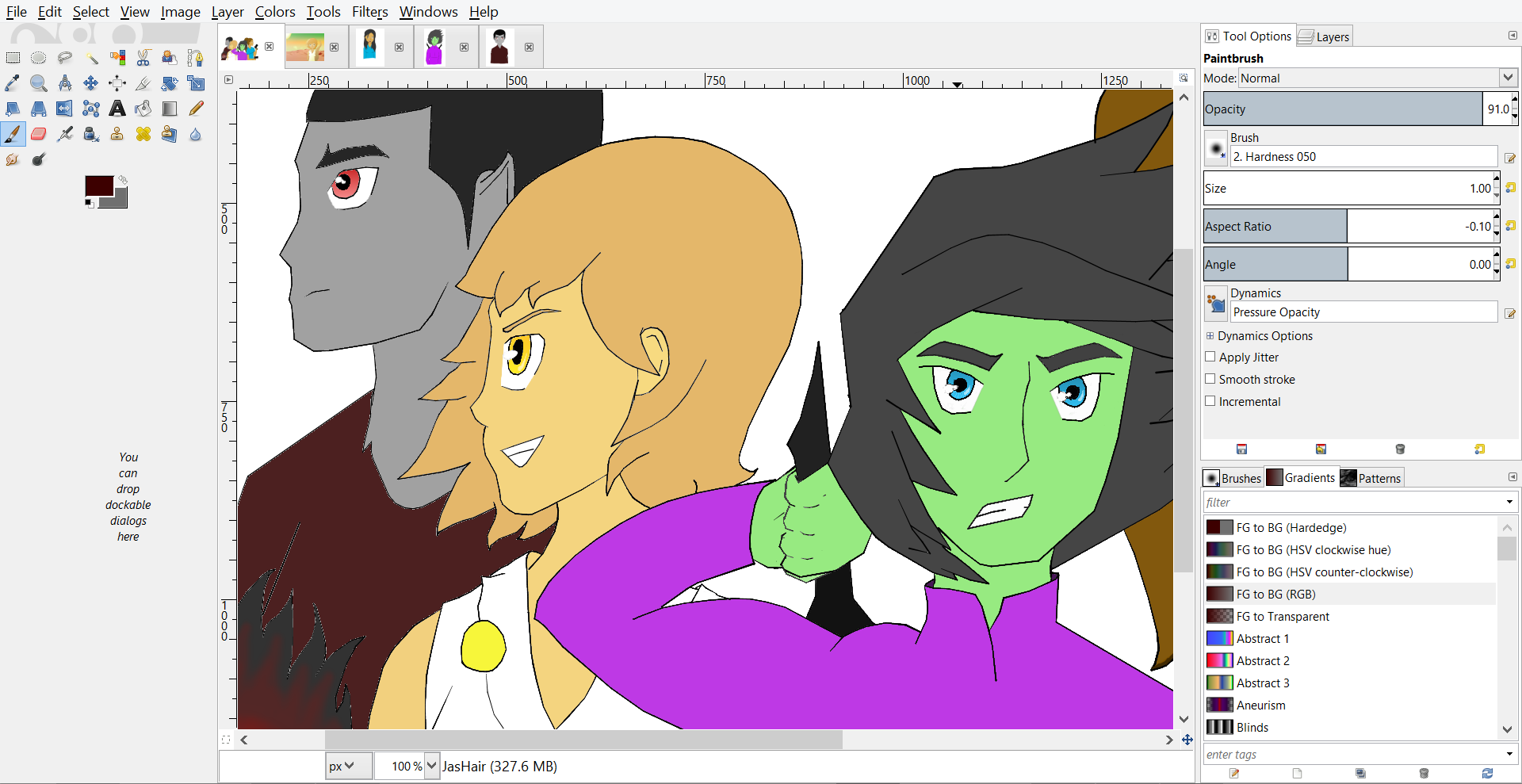
Task: Click the brush name field Hardness 050
Action: 1363,156
